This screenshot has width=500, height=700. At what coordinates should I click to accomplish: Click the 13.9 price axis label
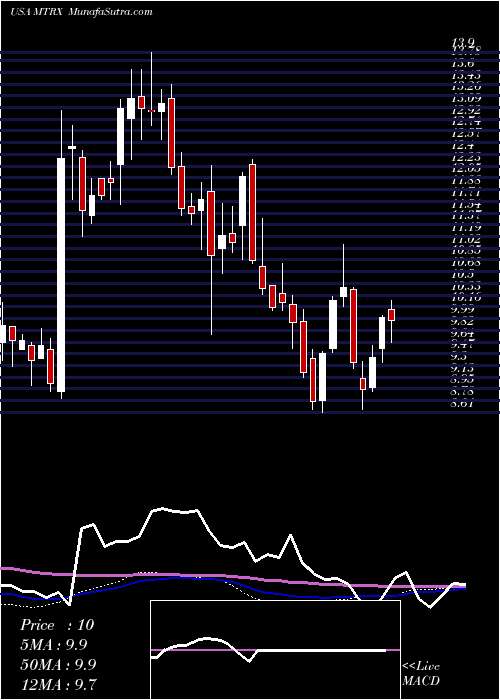(462, 43)
